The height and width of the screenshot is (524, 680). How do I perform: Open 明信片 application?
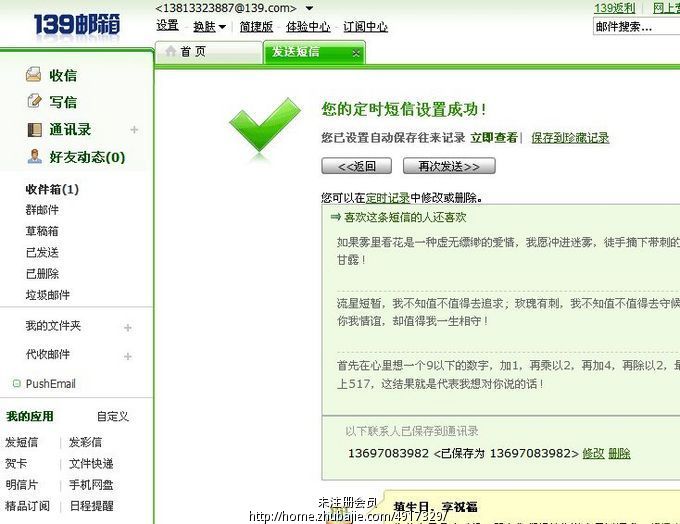[22, 485]
